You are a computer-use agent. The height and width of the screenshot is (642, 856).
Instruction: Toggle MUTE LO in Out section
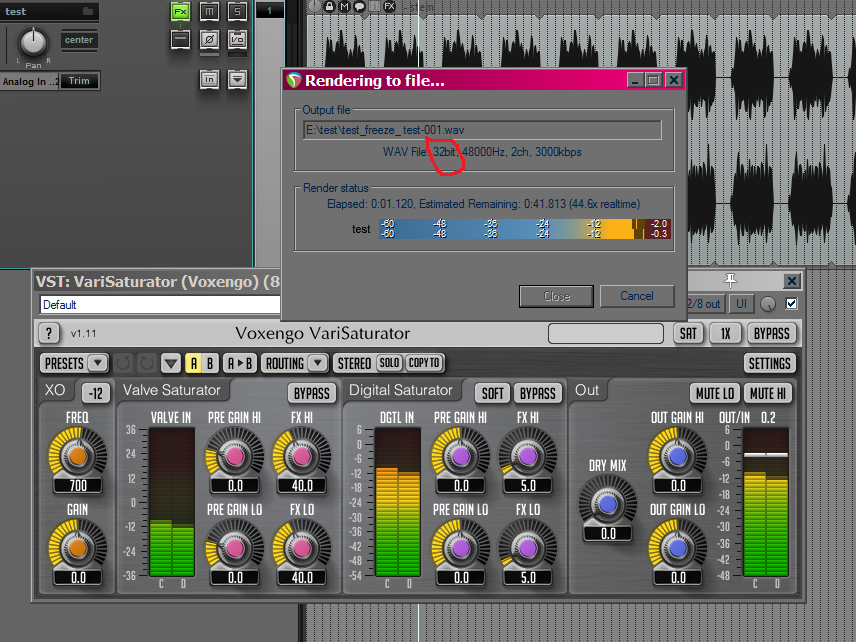(x=715, y=393)
